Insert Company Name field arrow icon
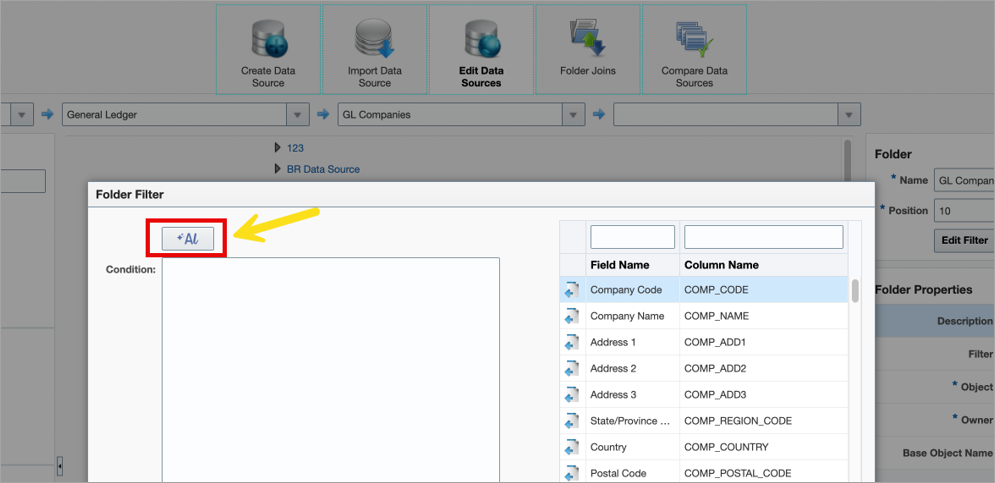This screenshot has width=995, height=483. click(x=572, y=316)
